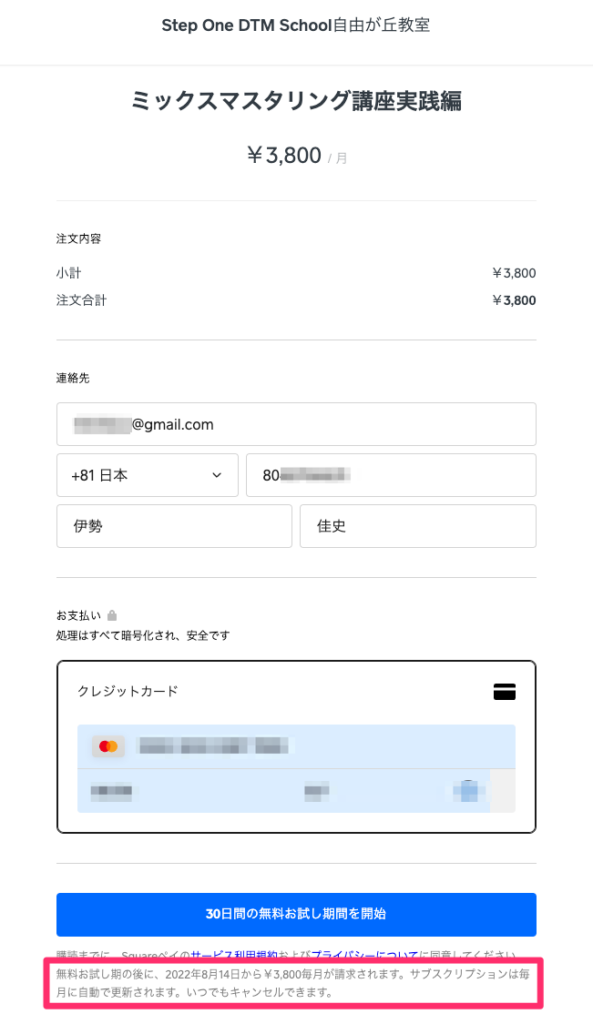Expand the country chevron arrow
The image size is (593, 1024).
pyautogui.click(x=217, y=475)
